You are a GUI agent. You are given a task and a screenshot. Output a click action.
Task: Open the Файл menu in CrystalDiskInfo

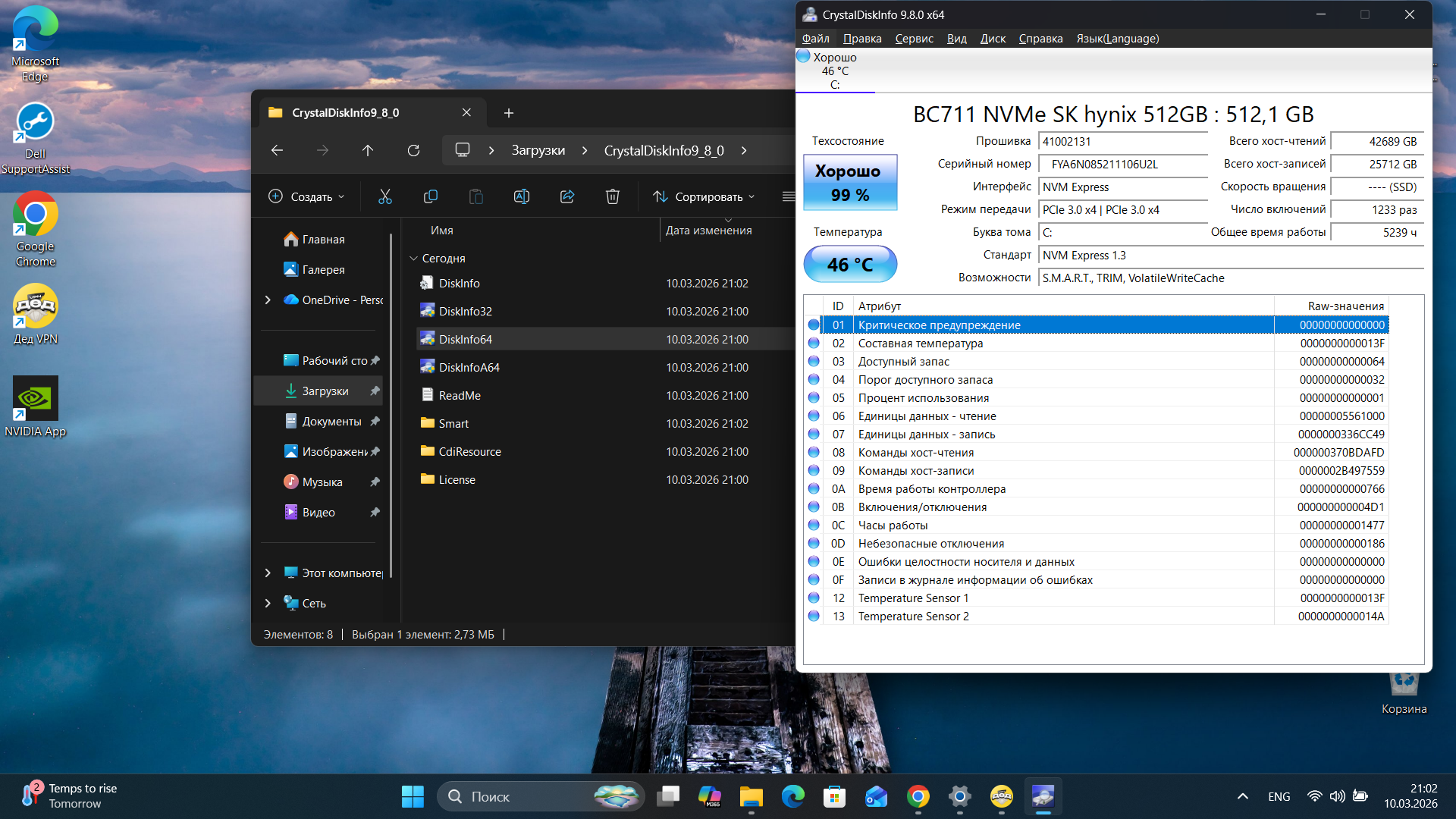pyautogui.click(x=815, y=39)
